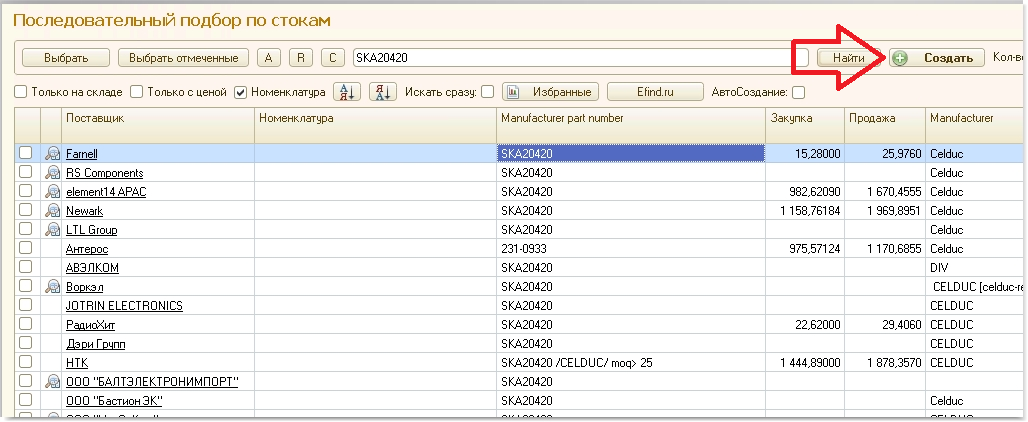This screenshot has width=1028, height=422.
Task: Toggle the 'Только с ценой' checkbox
Action: point(137,92)
